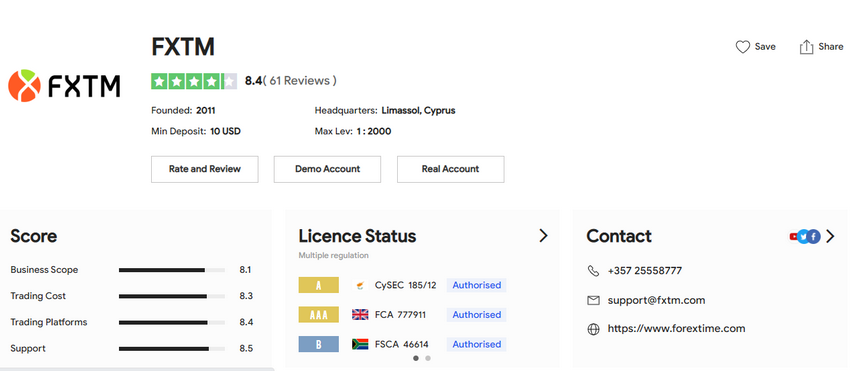This screenshot has width=852, height=371.
Task: Click the blue B rating badge
Action: click(x=318, y=344)
